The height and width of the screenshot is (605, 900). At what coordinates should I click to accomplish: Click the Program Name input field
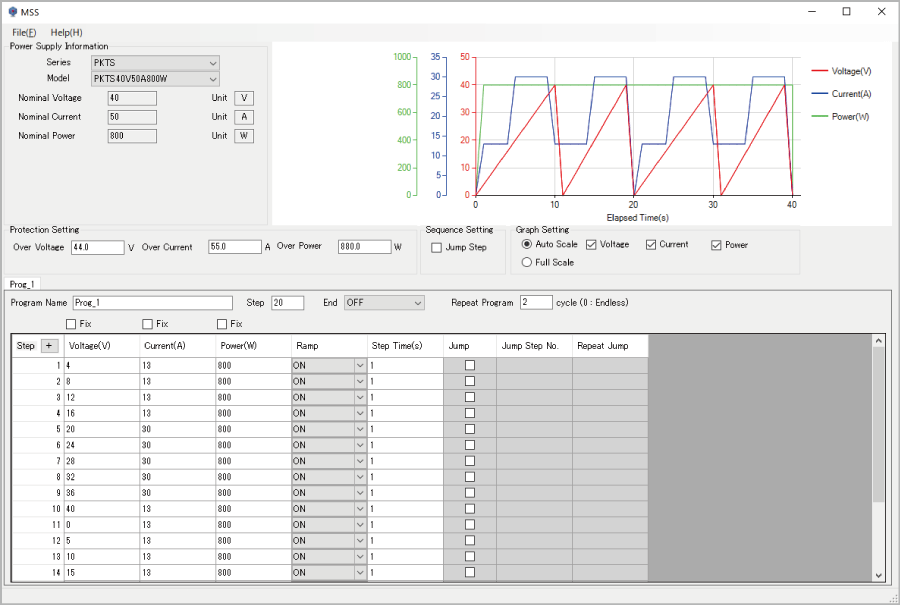[x=152, y=302]
